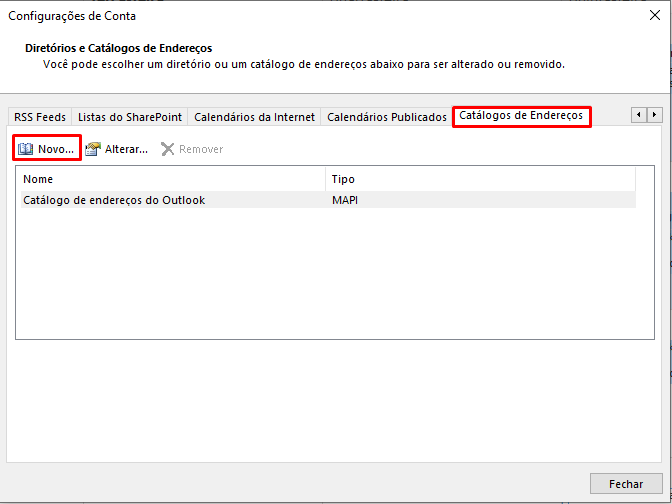Image resolution: width=672 pixels, height=504 pixels.
Task: Click the Diretórios e Catálogos de Endereços heading
Action: (118, 48)
